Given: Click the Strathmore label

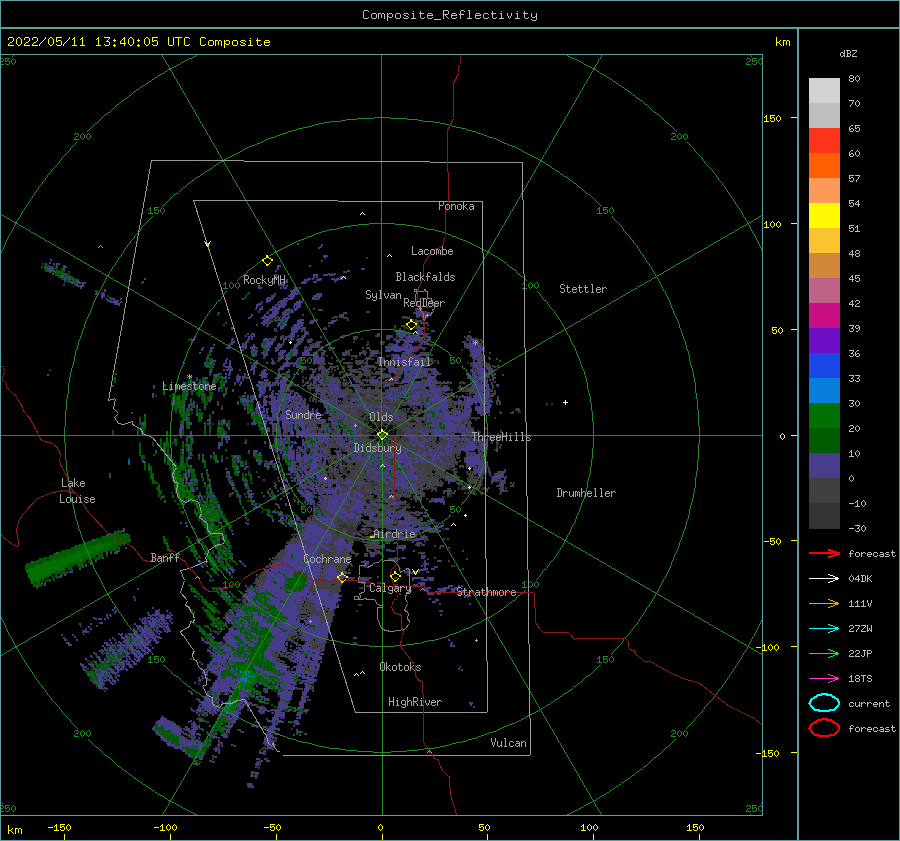Looking at the screenshot, I should point(486,592).
